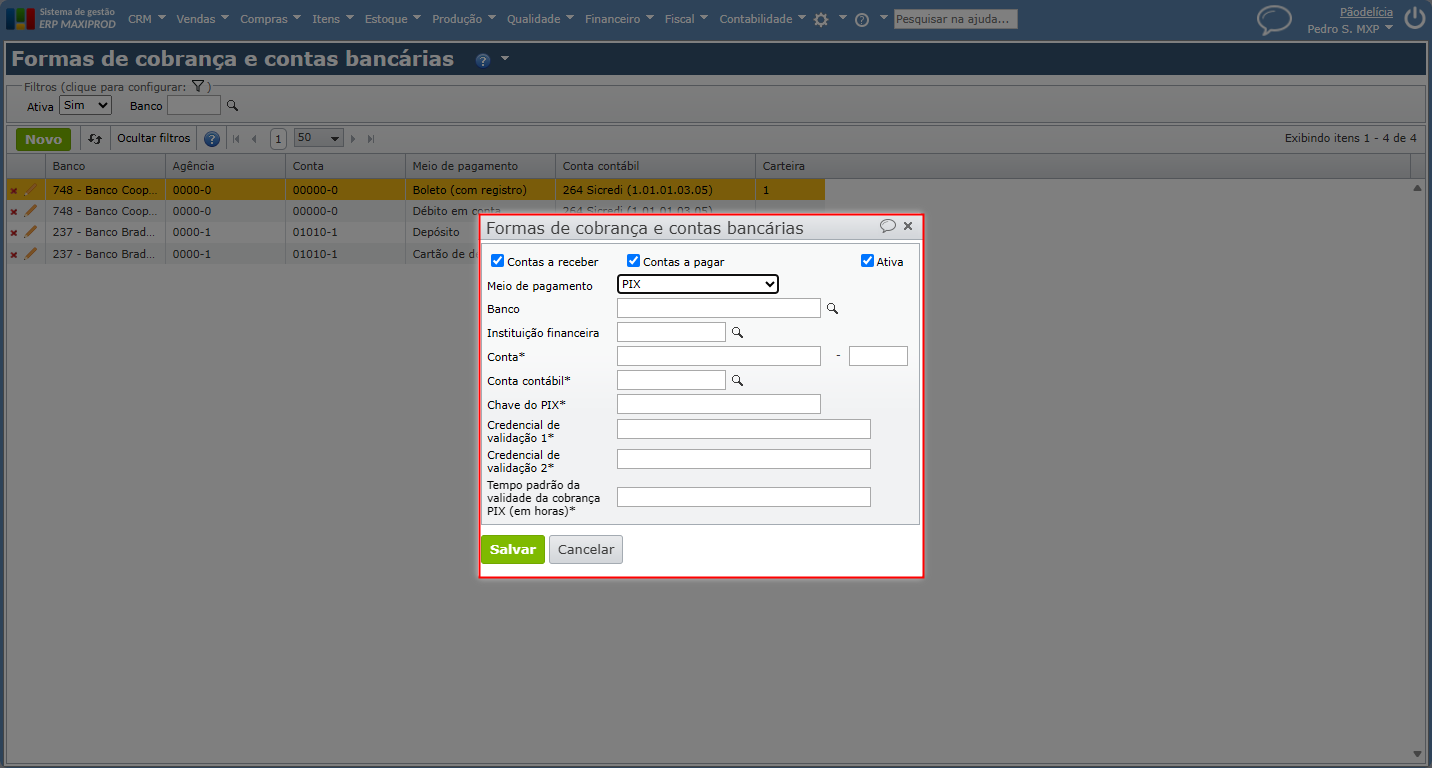Open the chat bubble icon in the header
Viewport: 1432px width, 768px height.
click(x=1275, y=20)
